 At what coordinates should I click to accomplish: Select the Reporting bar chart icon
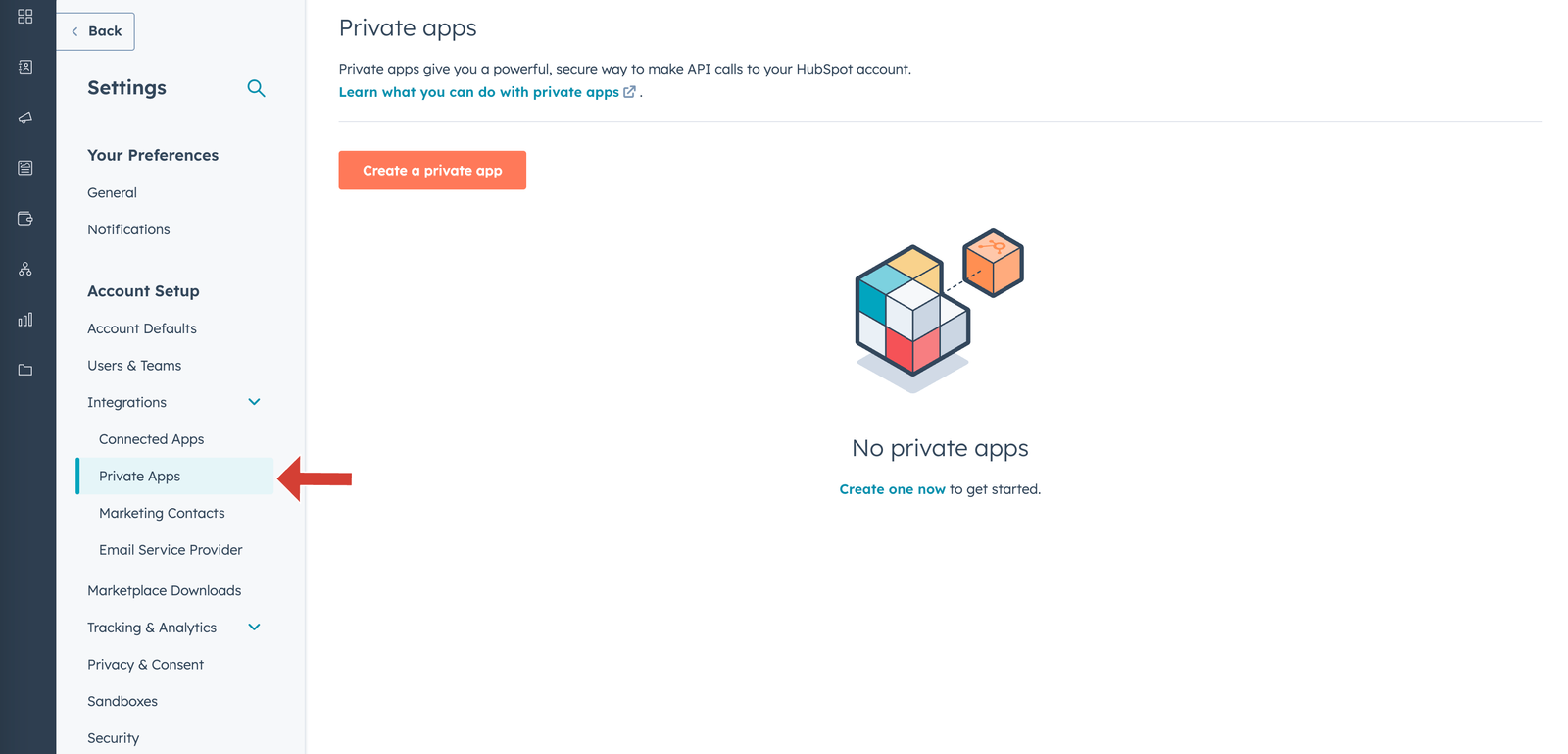pyautogui.click(x=24, y=319)
